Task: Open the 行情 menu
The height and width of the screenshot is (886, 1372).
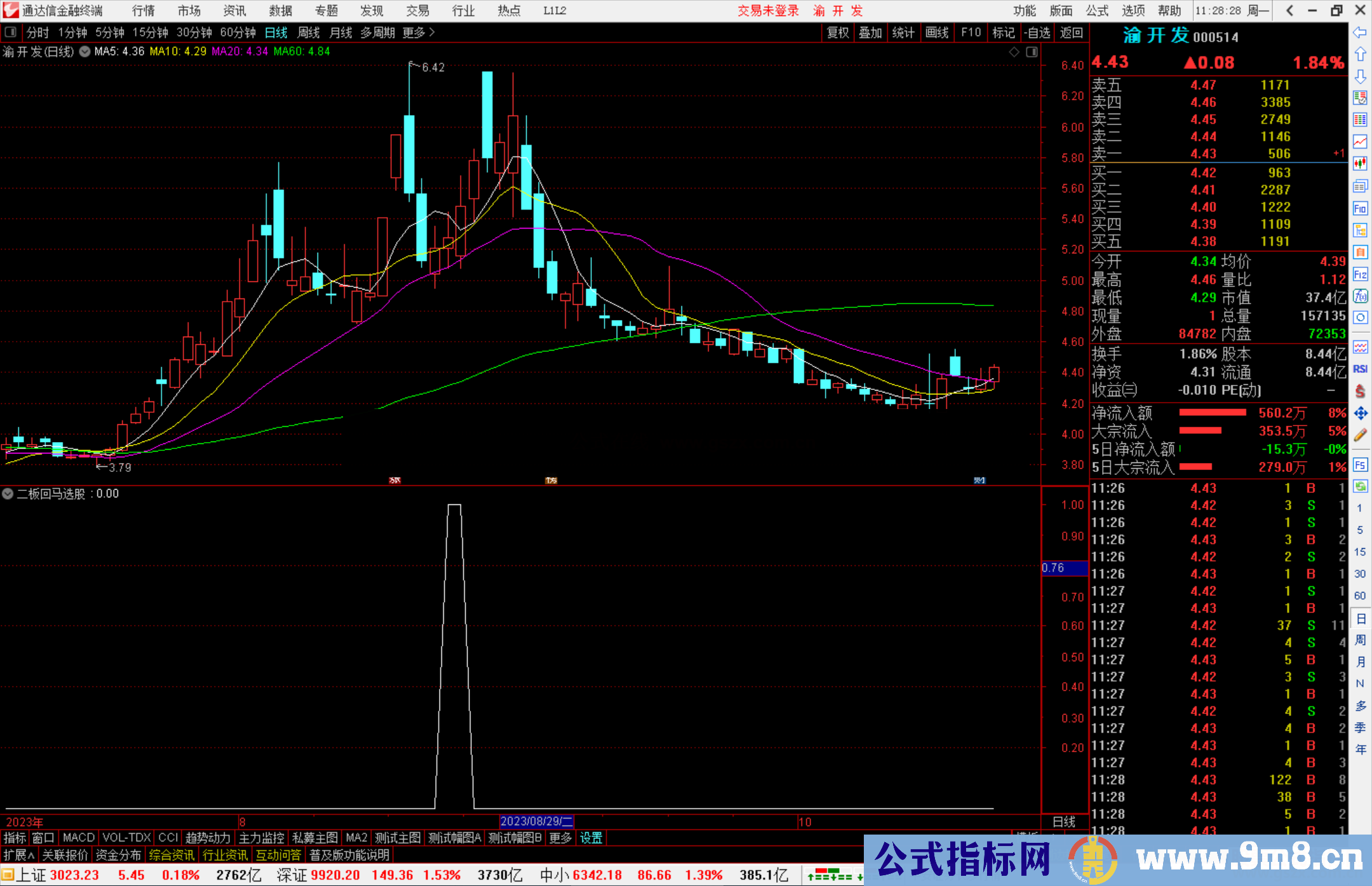Action: tap(144, 11)
